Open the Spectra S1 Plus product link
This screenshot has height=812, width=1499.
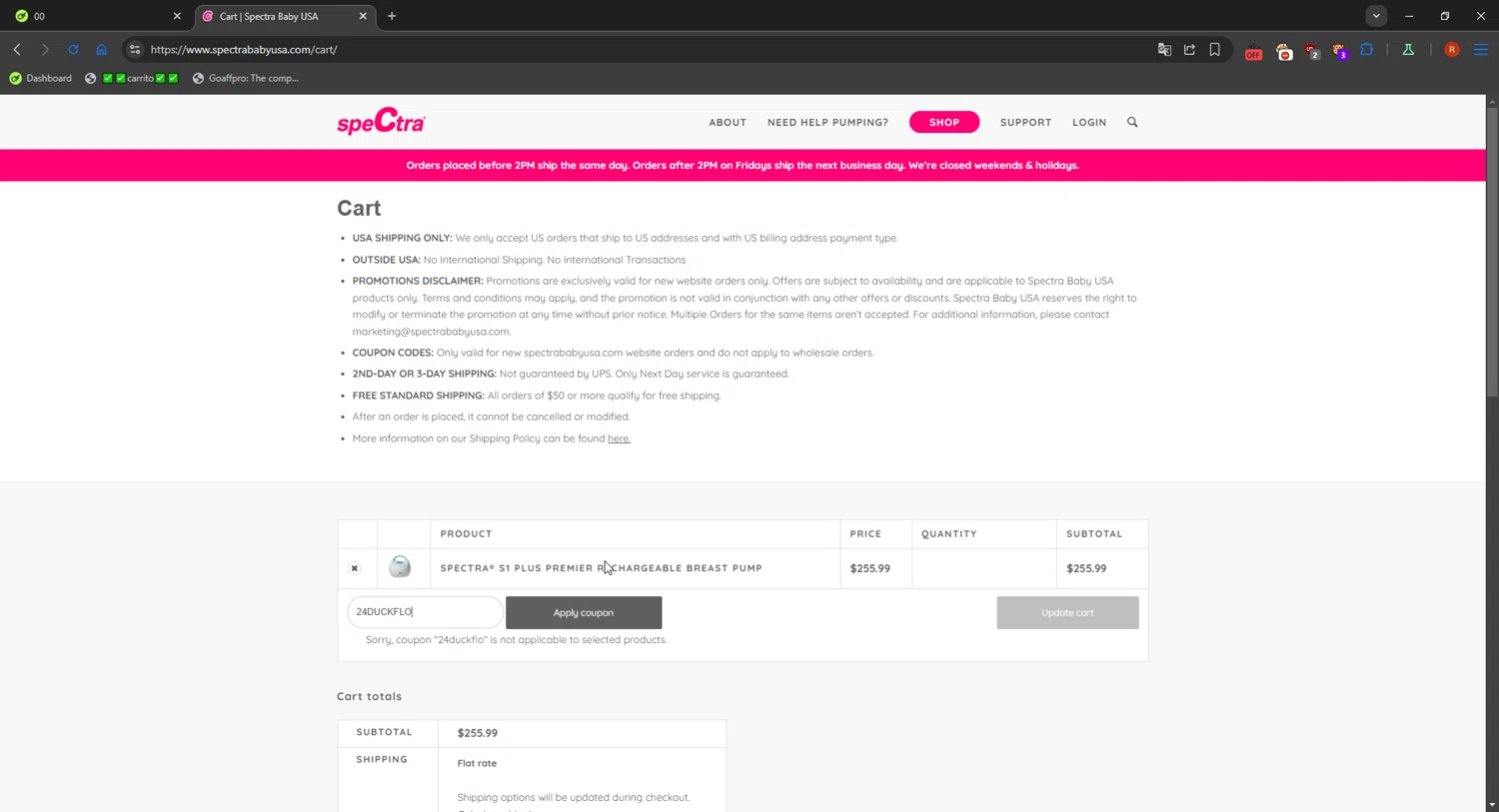point(601,568)
